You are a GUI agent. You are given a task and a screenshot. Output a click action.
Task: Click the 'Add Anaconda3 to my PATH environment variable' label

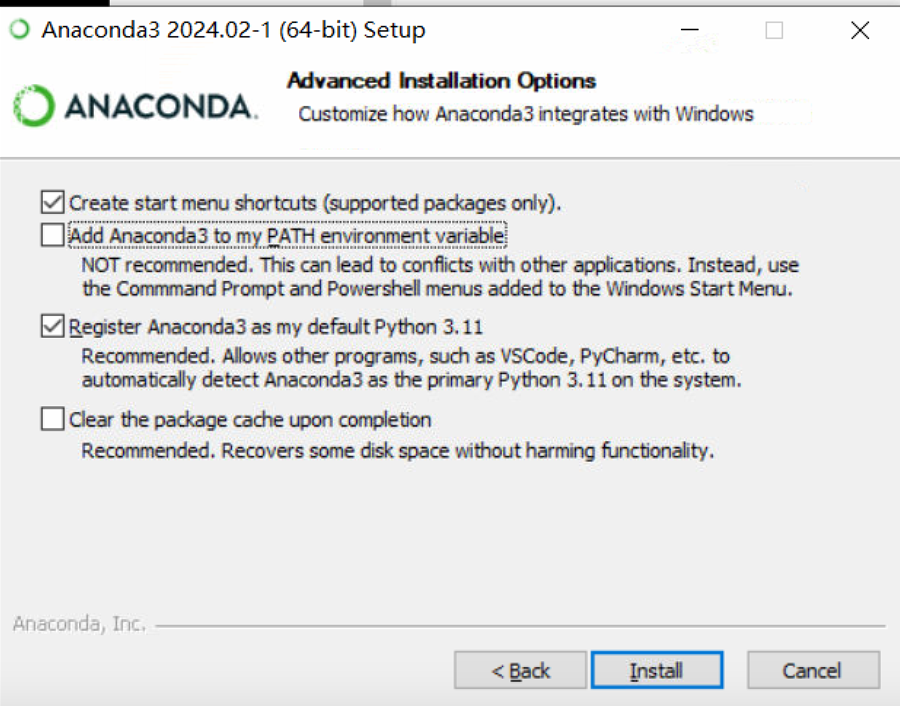[287, 235]
